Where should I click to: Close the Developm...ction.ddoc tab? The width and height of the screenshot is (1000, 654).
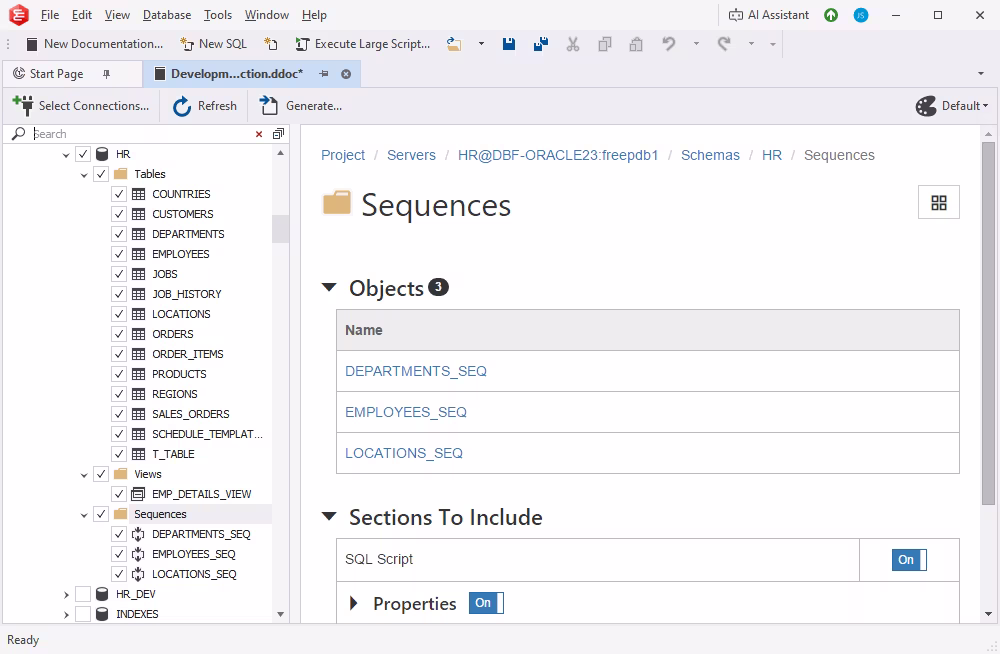coord(346,74)
